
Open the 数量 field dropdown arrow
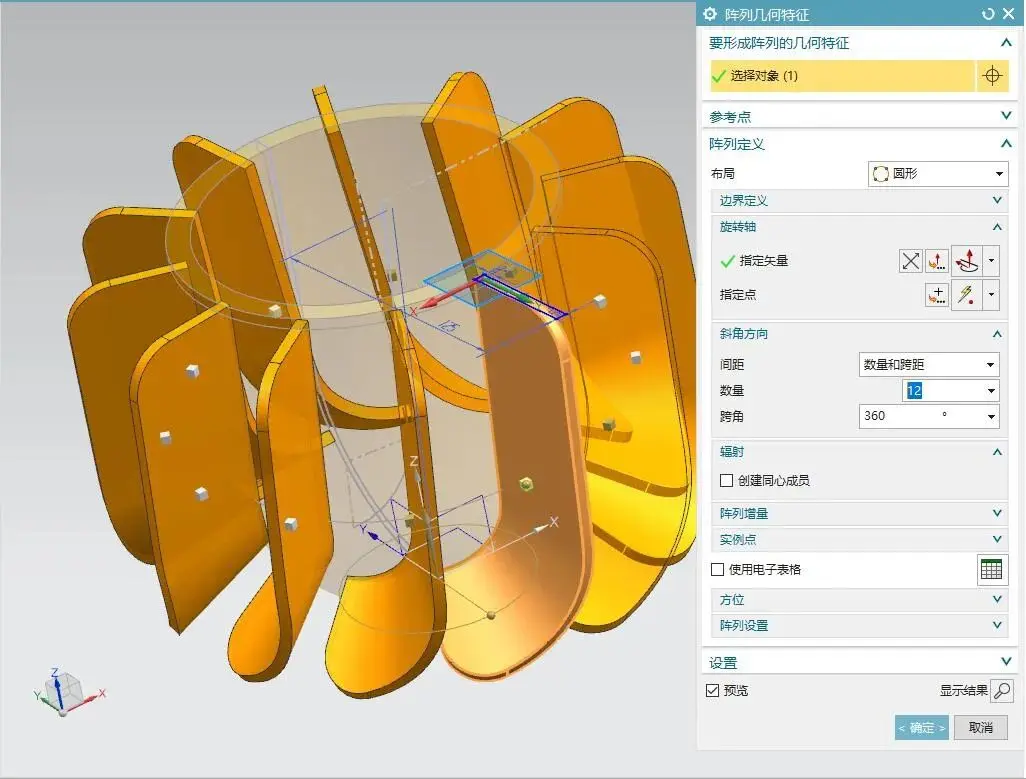click(x=991, y=390)
